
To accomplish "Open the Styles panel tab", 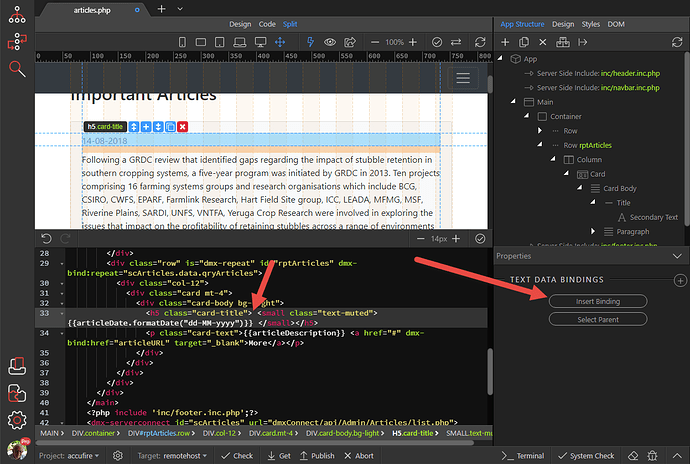I will (x=591, y=23).
